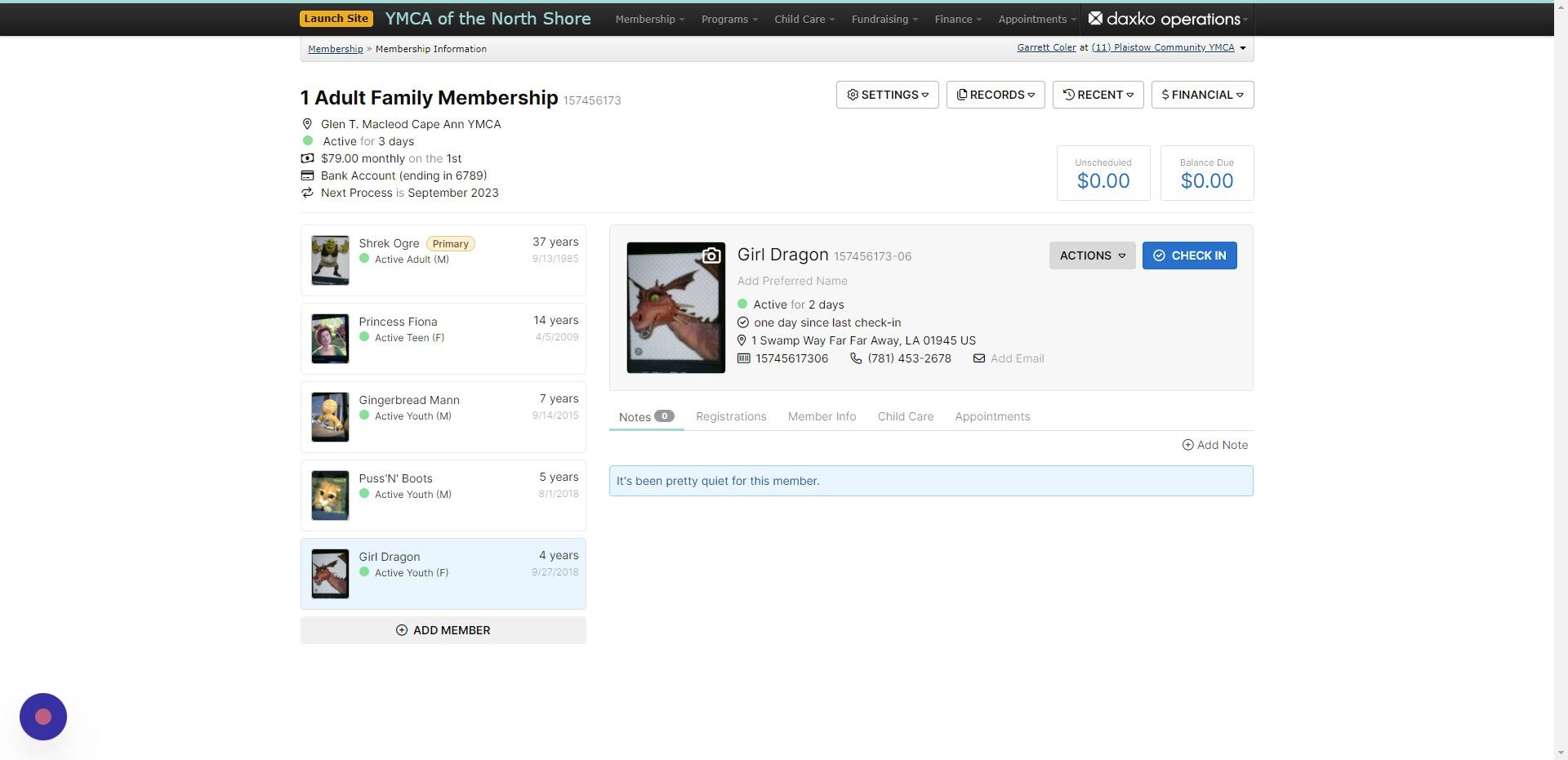The image size is (1568, 760).
Task: Open the purple chat bubble widget
Action: click(x=43, y=717)
